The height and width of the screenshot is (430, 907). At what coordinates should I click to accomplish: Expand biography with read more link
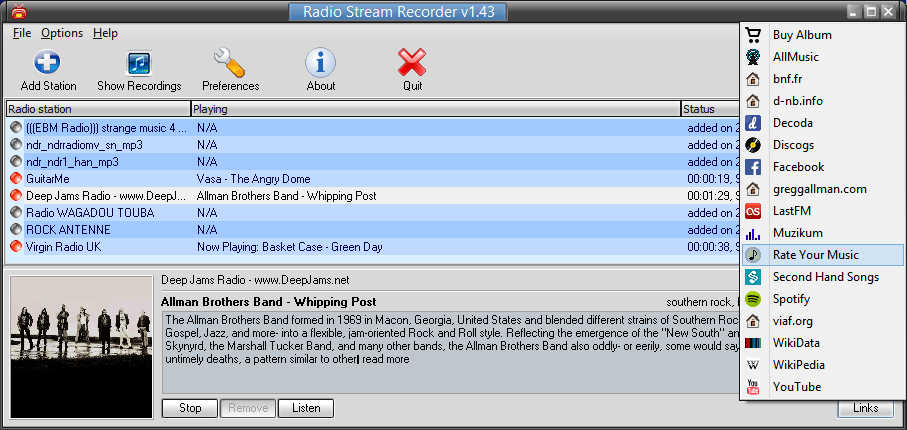385,359
